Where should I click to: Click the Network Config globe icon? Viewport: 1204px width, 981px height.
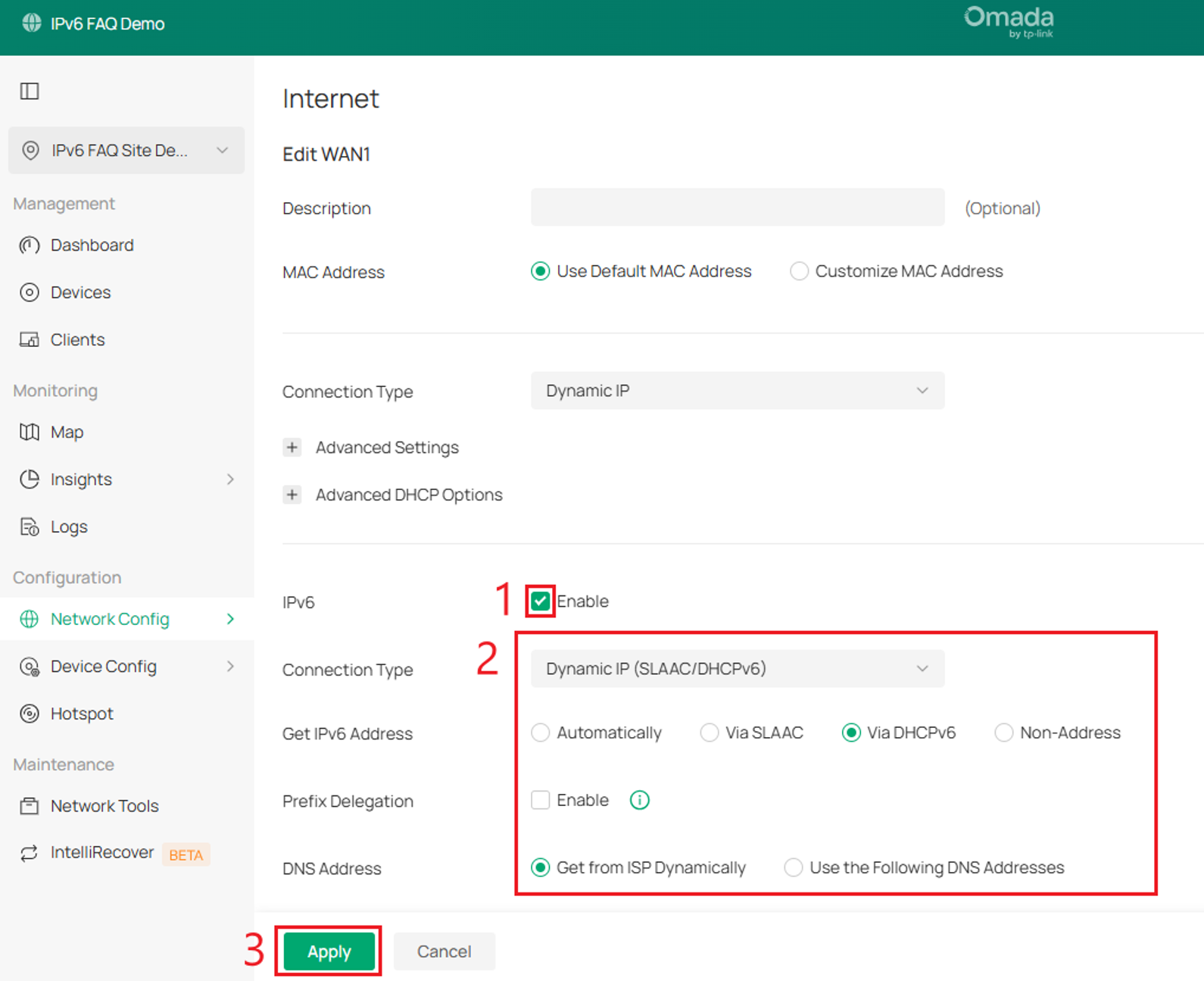(x=30, y=619)
